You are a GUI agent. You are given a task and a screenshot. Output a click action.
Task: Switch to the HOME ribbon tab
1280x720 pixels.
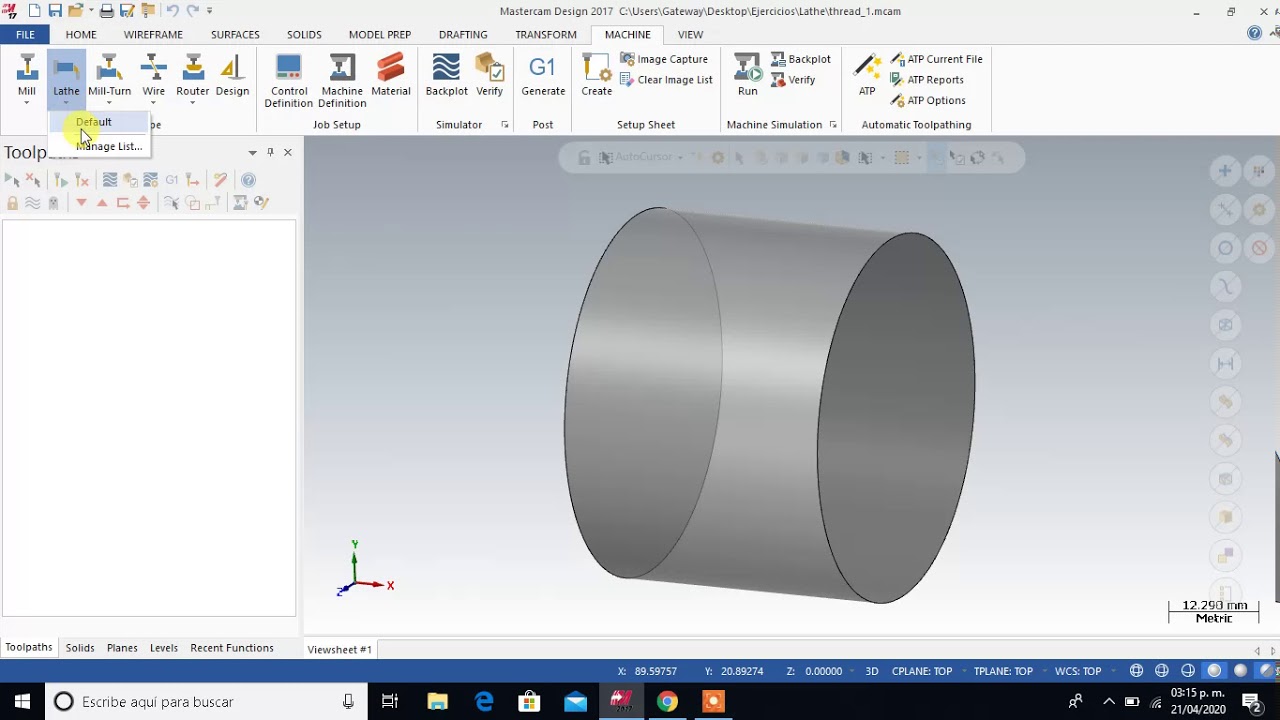coord(81,34)
